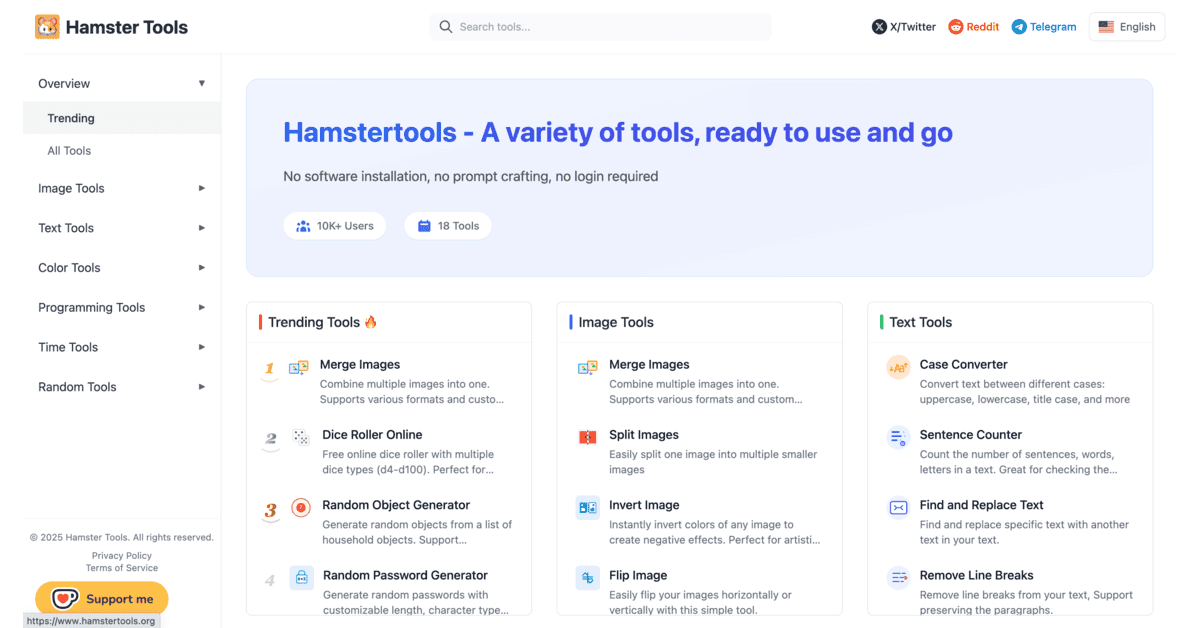
Task: Open Find and Replace Text title
Action: 982,505
